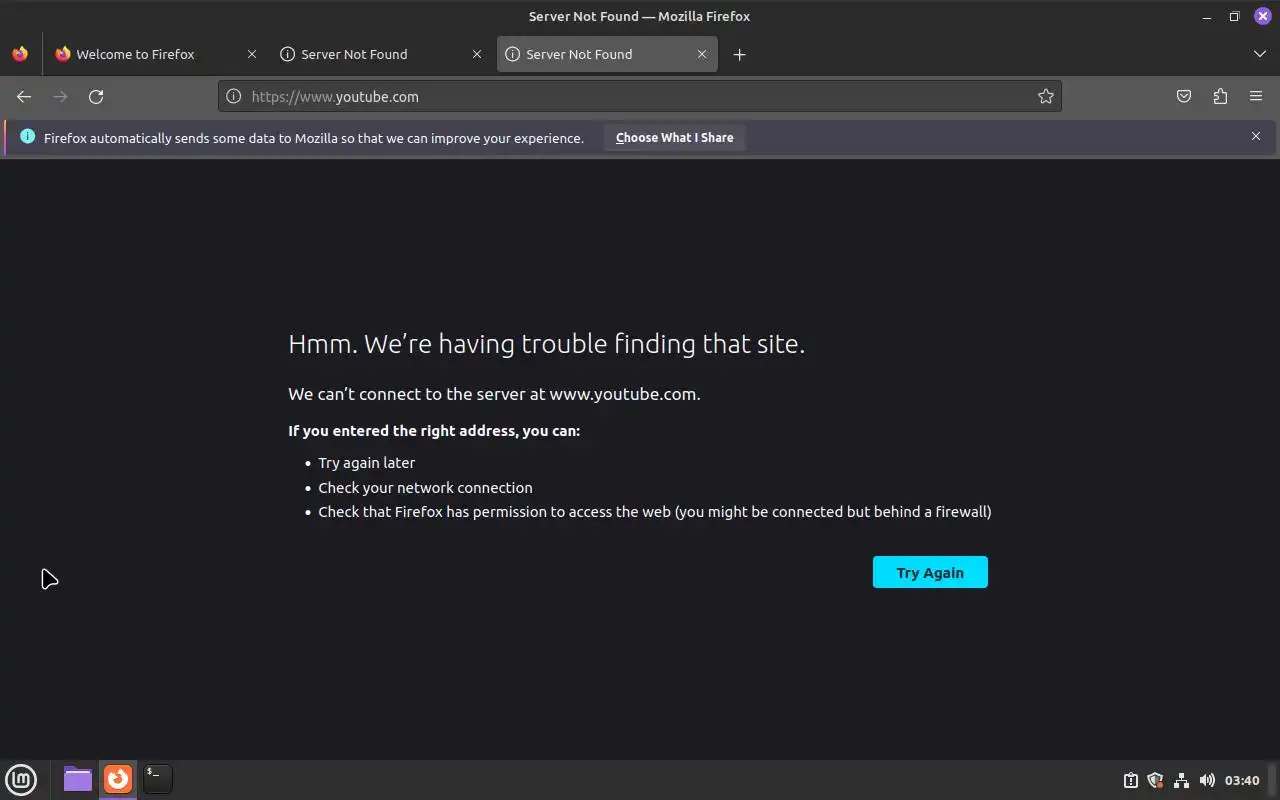
Task: Click the Choose What I Share button
Action: (675, 138)
